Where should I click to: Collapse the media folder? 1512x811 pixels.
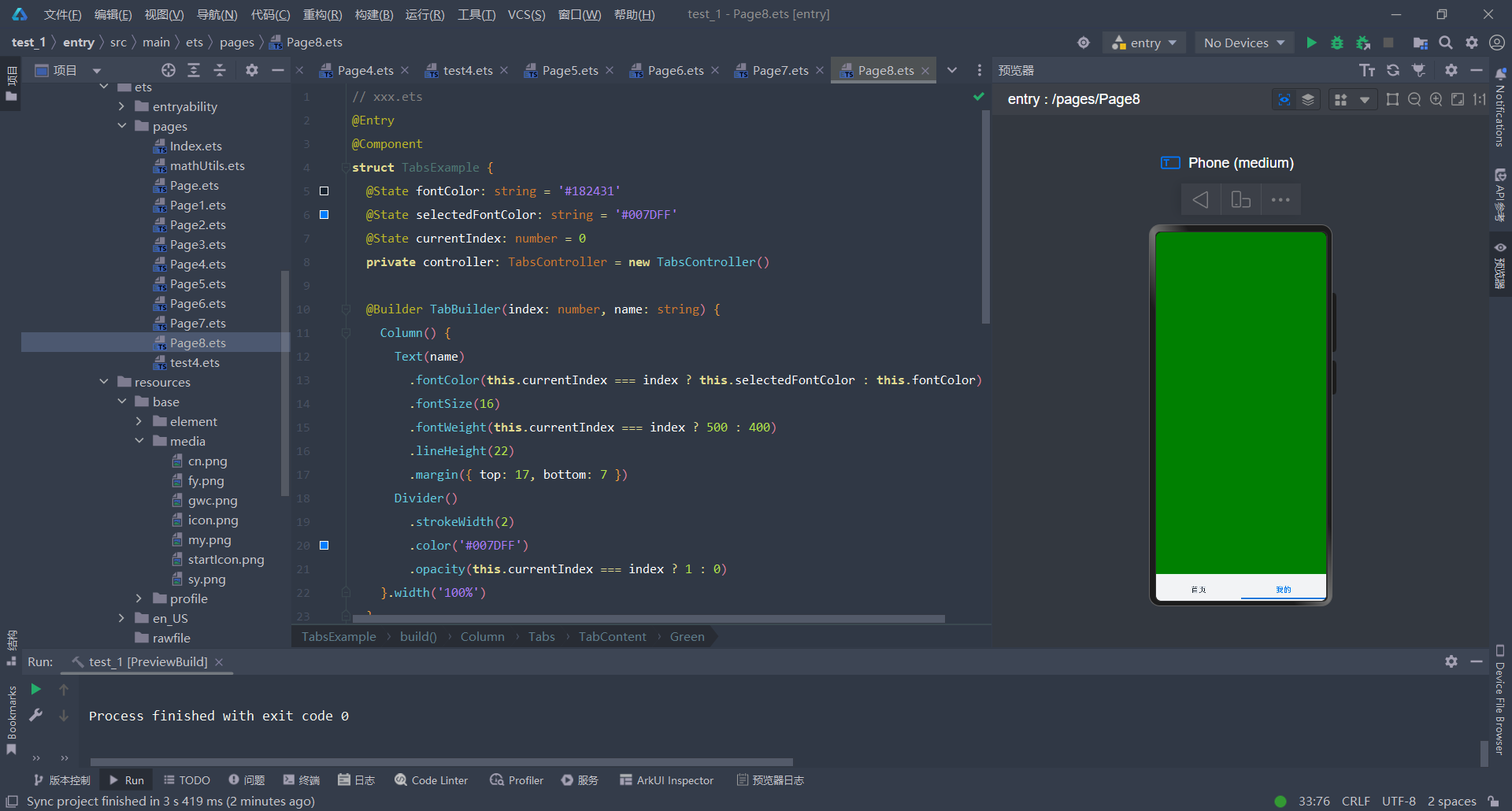139,441
